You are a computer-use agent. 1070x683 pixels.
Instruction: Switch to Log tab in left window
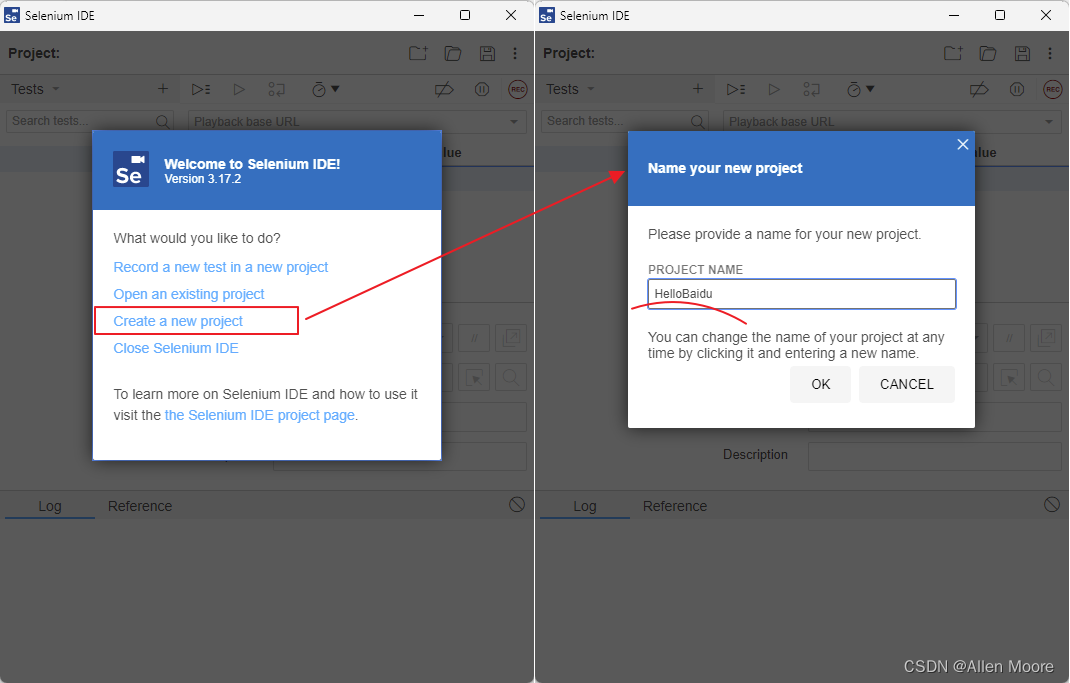coord(50,506)
